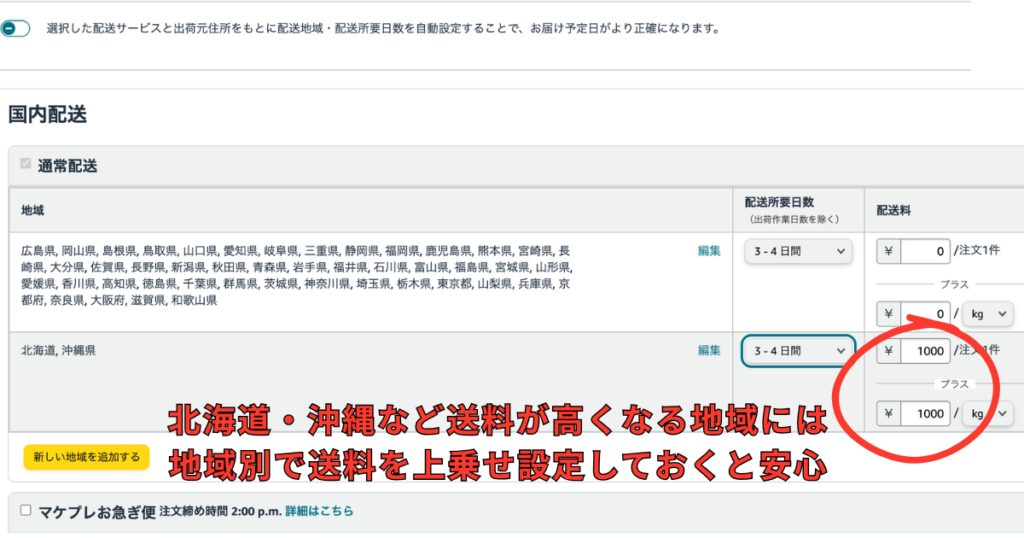Enable the マケプレお急ぎ便 checkbox
This screenshot has height=538, width=1024.
pyautogui.click(x=26, y=510)
